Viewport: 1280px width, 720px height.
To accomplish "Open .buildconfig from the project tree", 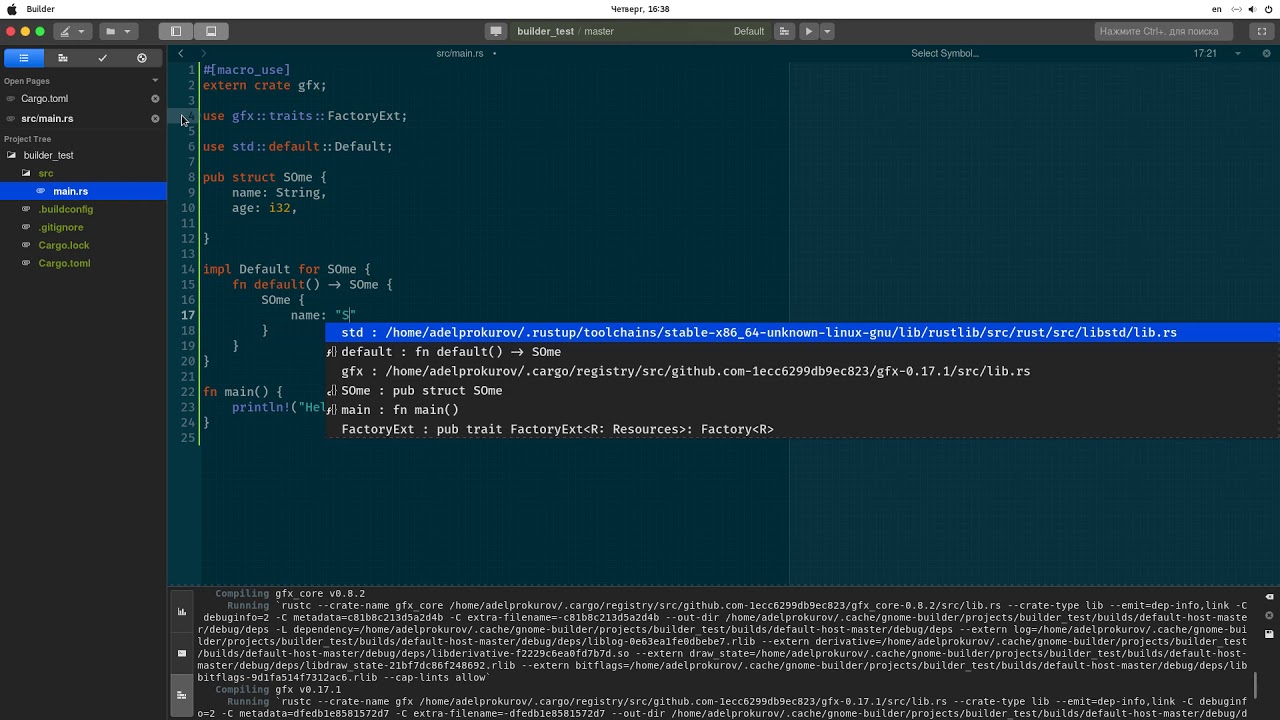I will coord(66,209).
